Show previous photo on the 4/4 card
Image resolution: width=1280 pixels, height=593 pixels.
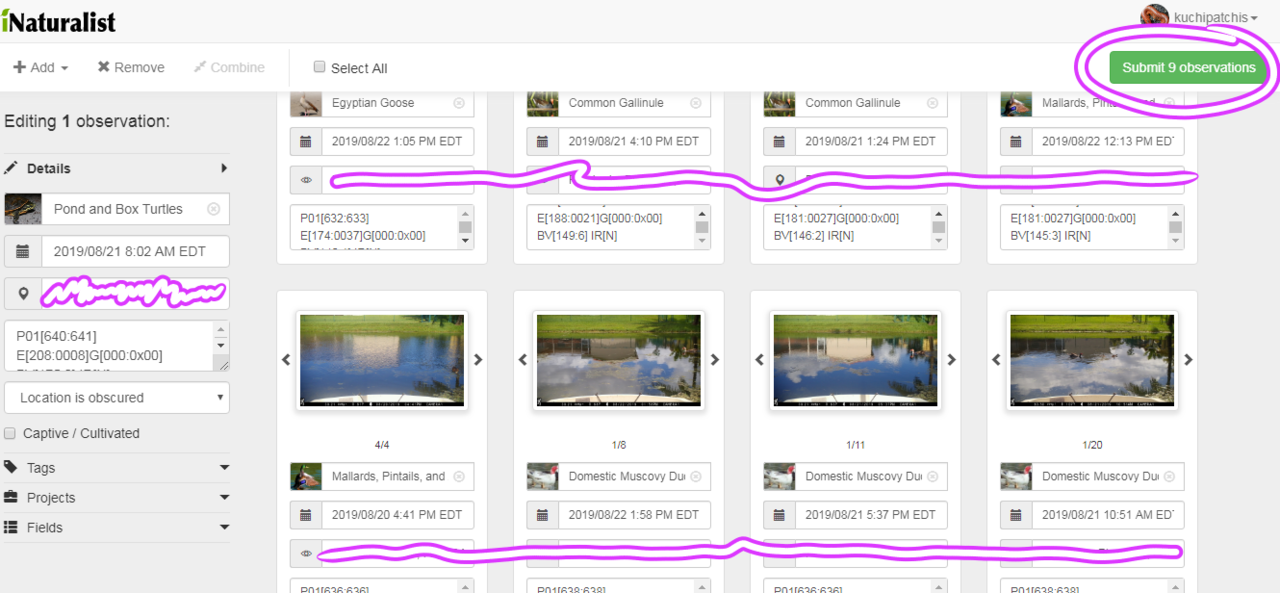pyautogui.click(x=286, y=360)
